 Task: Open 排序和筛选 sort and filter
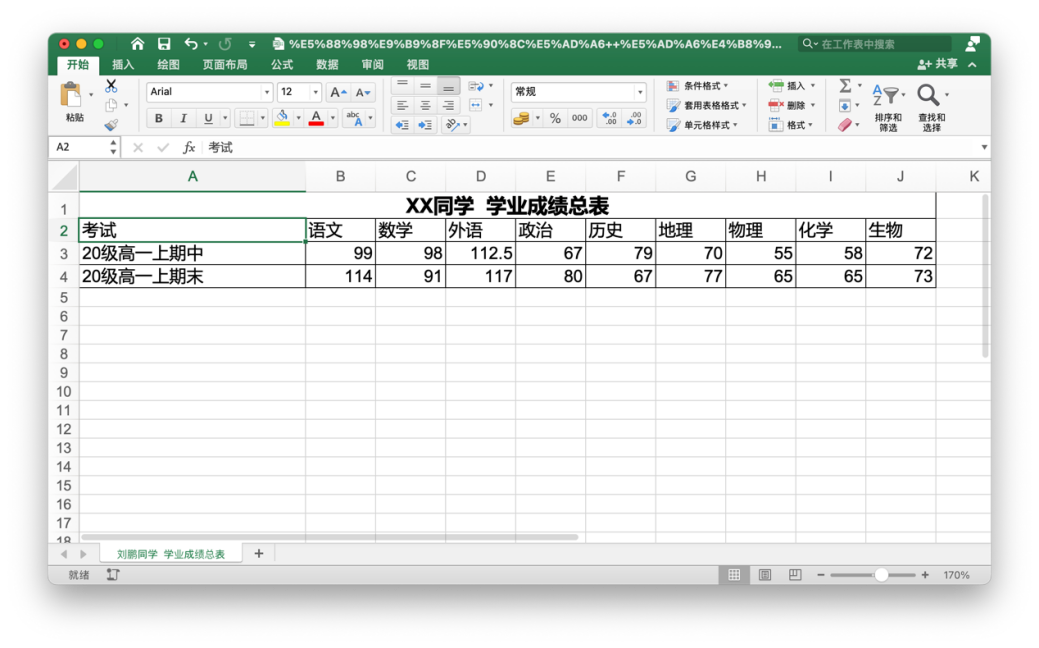pyautogui.click(x=888, y=108)
